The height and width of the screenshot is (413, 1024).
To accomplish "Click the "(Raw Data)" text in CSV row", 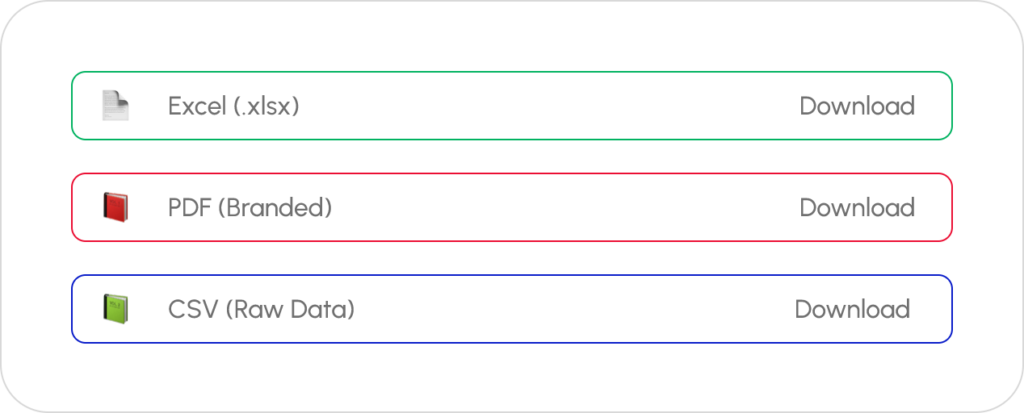I will pyautogui.click(x=290, y=309).
